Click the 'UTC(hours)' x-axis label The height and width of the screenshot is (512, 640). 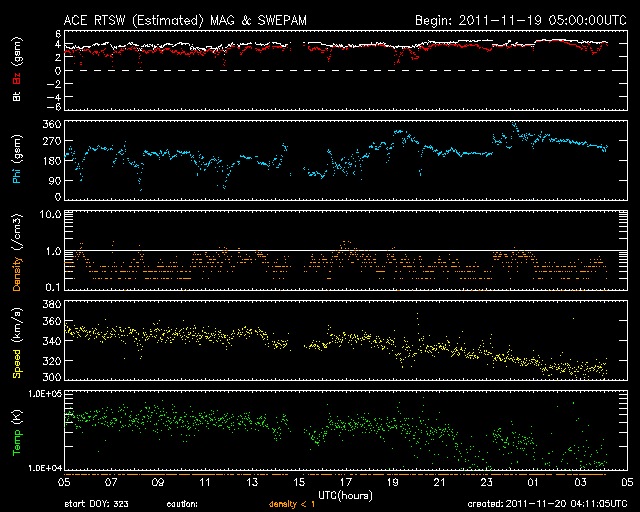tap(345, 496)
